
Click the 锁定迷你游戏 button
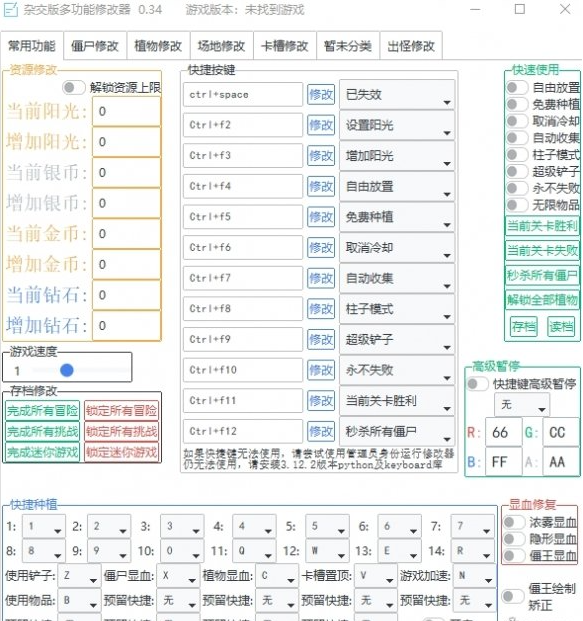click(x=121, y=452)
